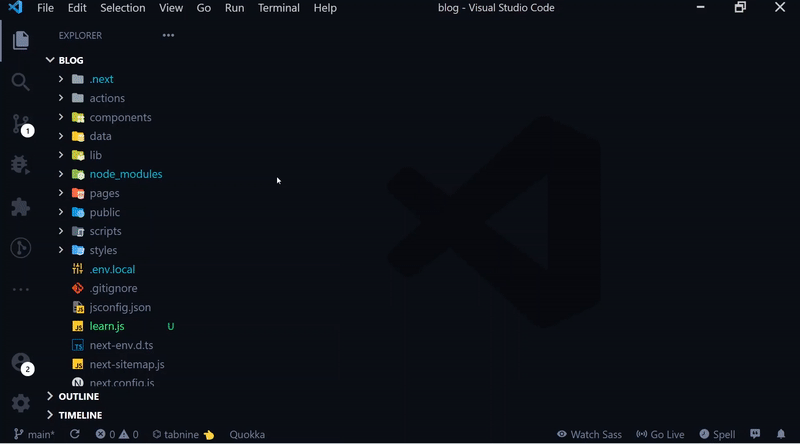Open the .gitignore file
This screenshot has width=800, height=444.
tap(111, 288)
